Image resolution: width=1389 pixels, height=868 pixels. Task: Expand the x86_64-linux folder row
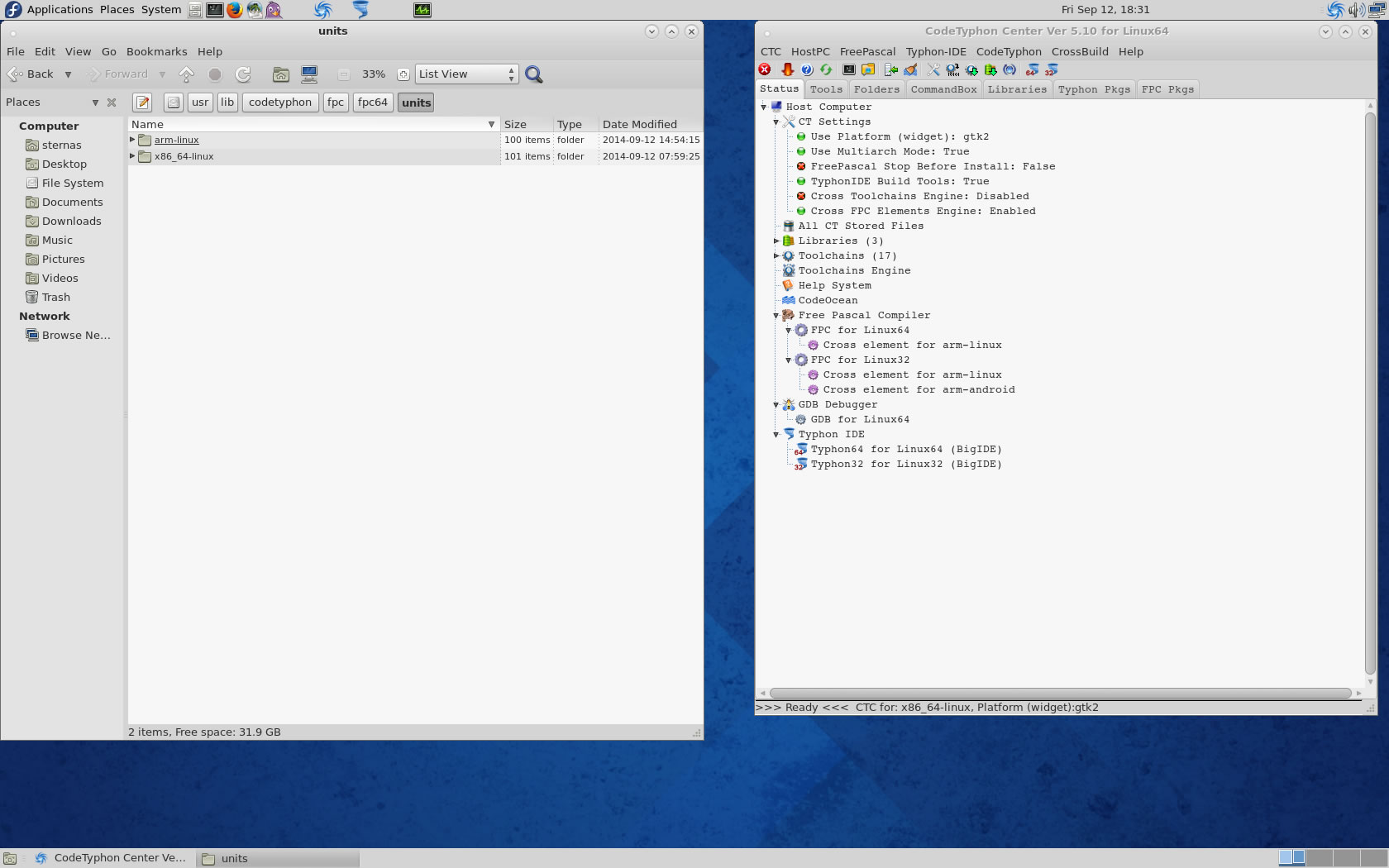[x=132, y=155]
